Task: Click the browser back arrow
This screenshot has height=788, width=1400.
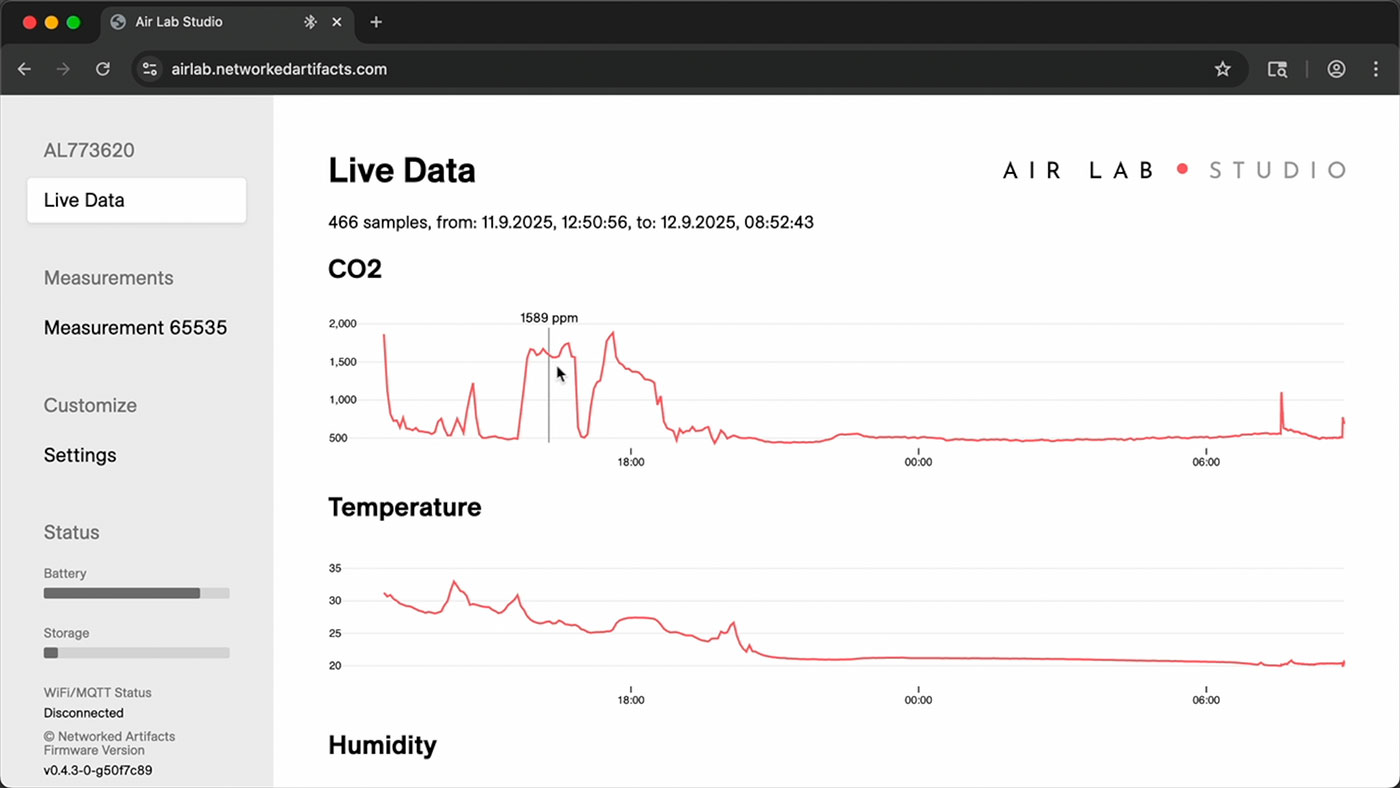Action: [25, 69]
